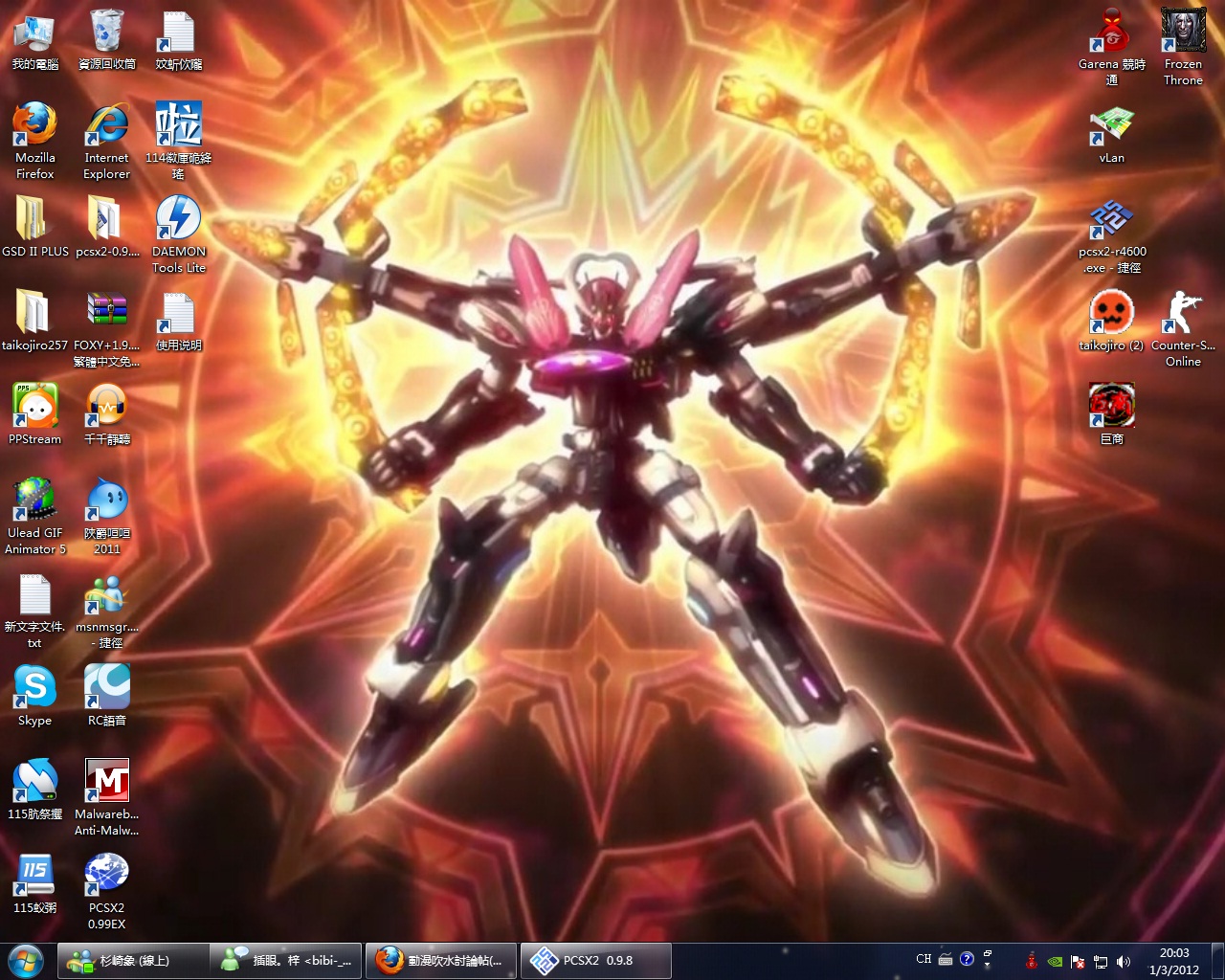Click the CH input language indicator

924,959
